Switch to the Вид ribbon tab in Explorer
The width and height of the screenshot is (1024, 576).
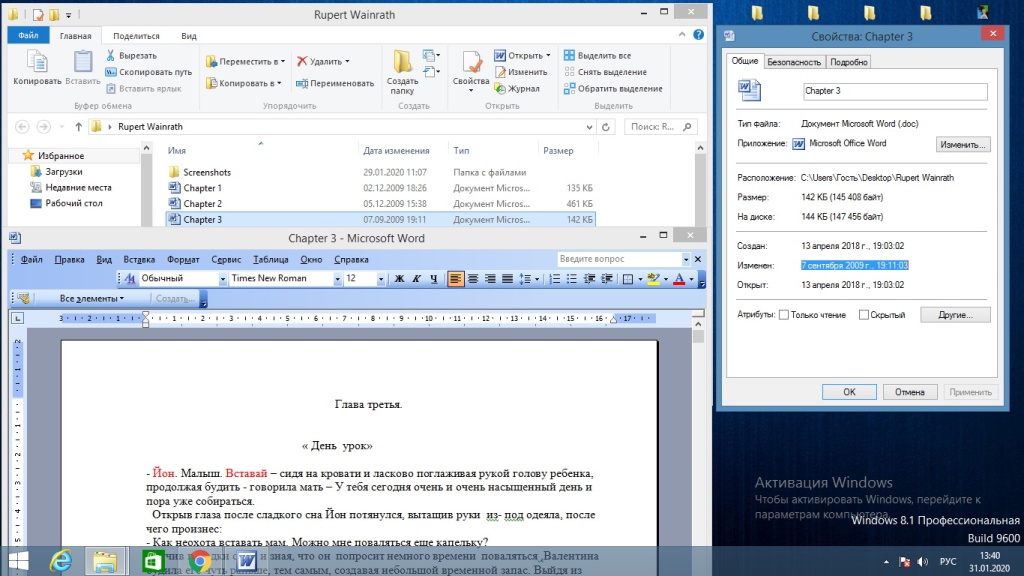point(189,36)
